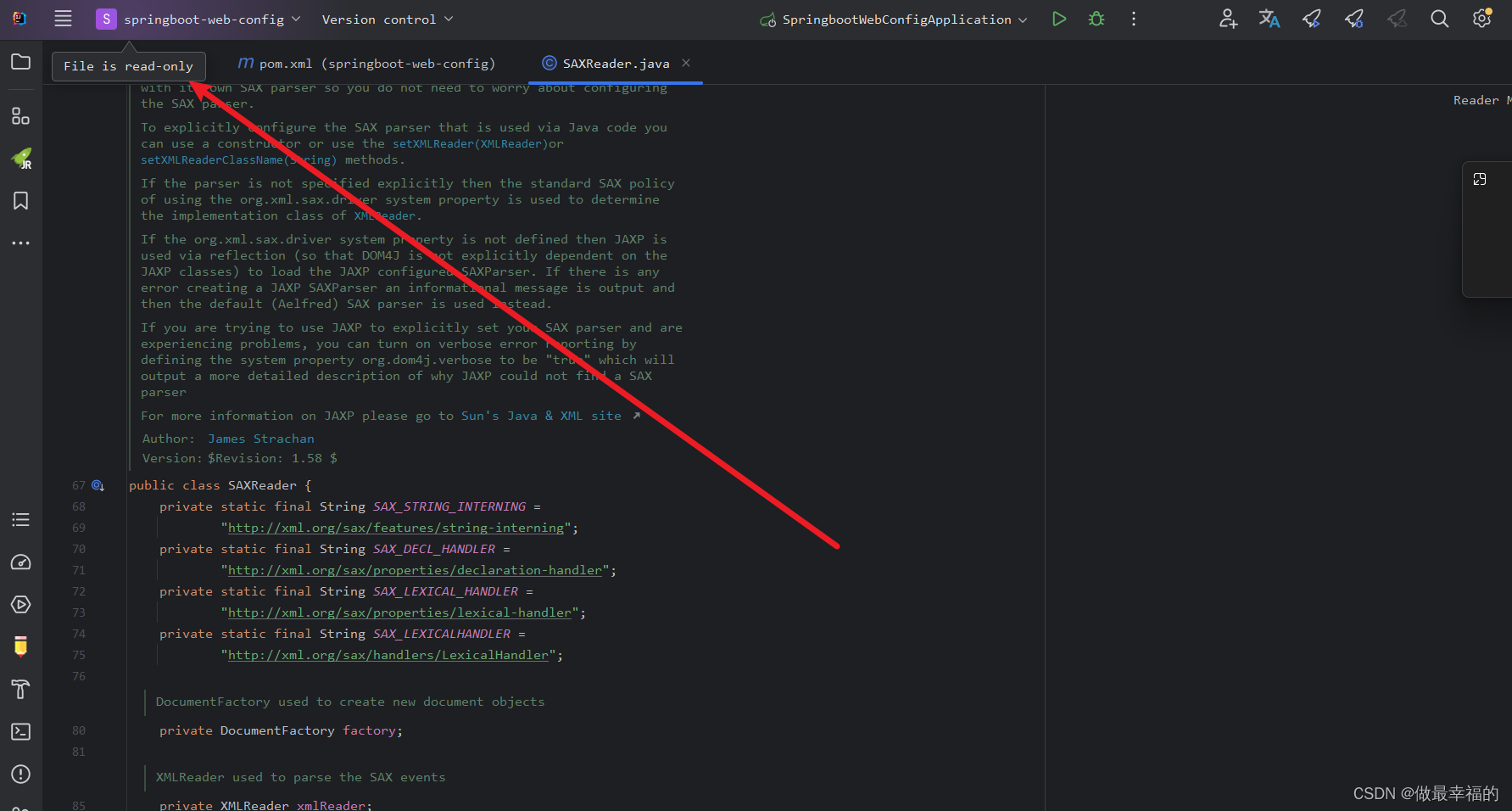Open the Problems tool window icon
Screen dimensions: 1512x811
(x=20, y=774)
